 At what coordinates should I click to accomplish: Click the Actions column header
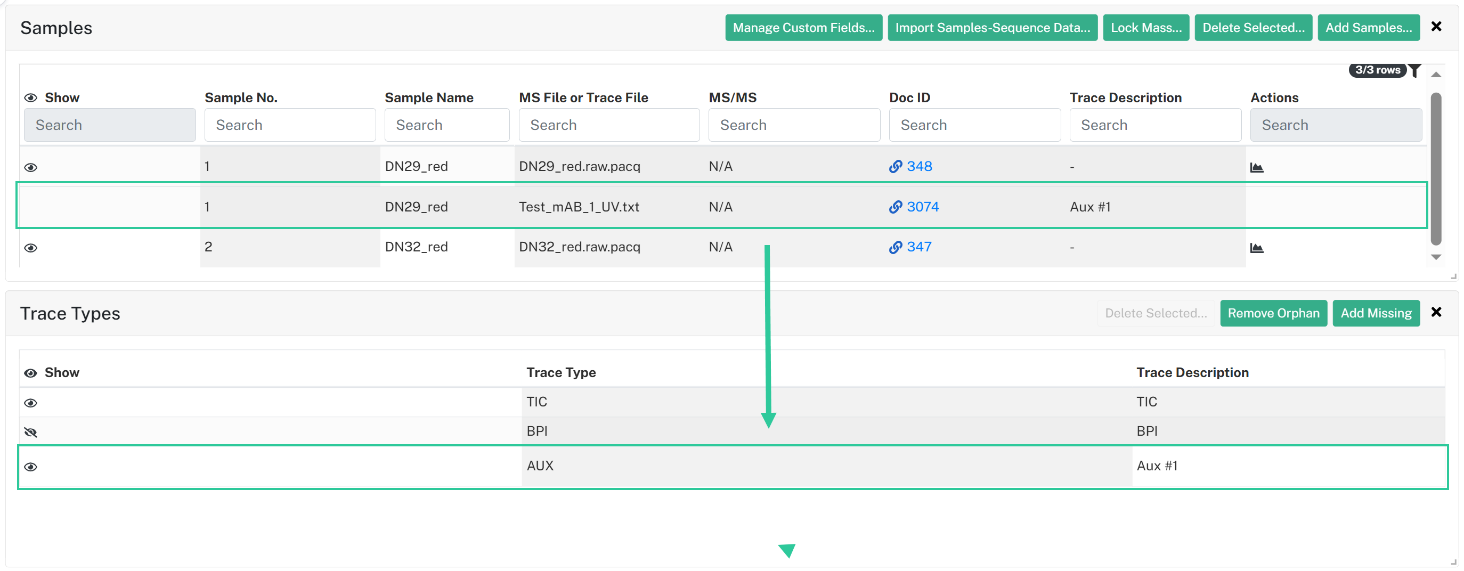tap(1275, 98)
